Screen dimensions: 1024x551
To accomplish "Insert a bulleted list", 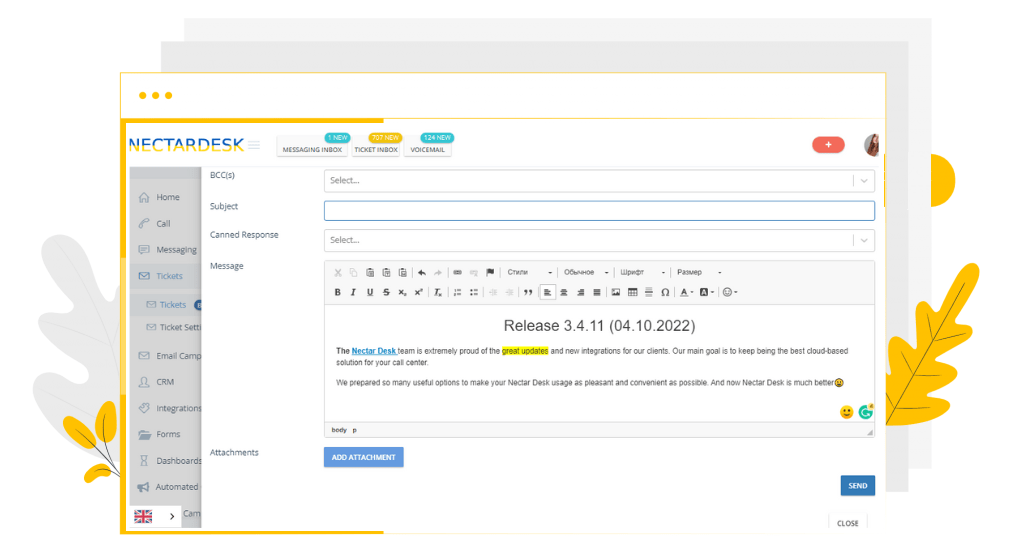I will point(473,292).
